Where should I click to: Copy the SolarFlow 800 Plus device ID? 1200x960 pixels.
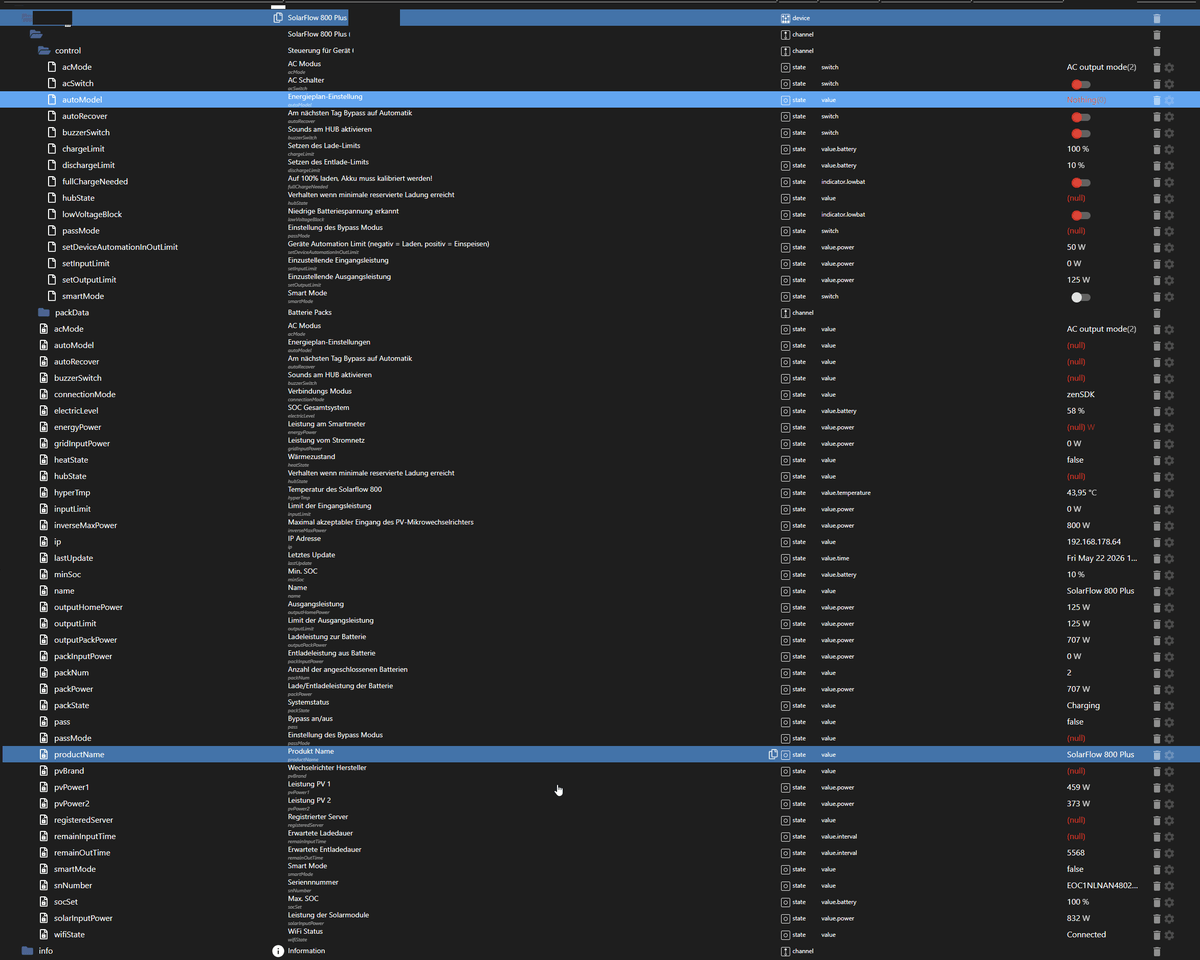click(x=278, y=18)
